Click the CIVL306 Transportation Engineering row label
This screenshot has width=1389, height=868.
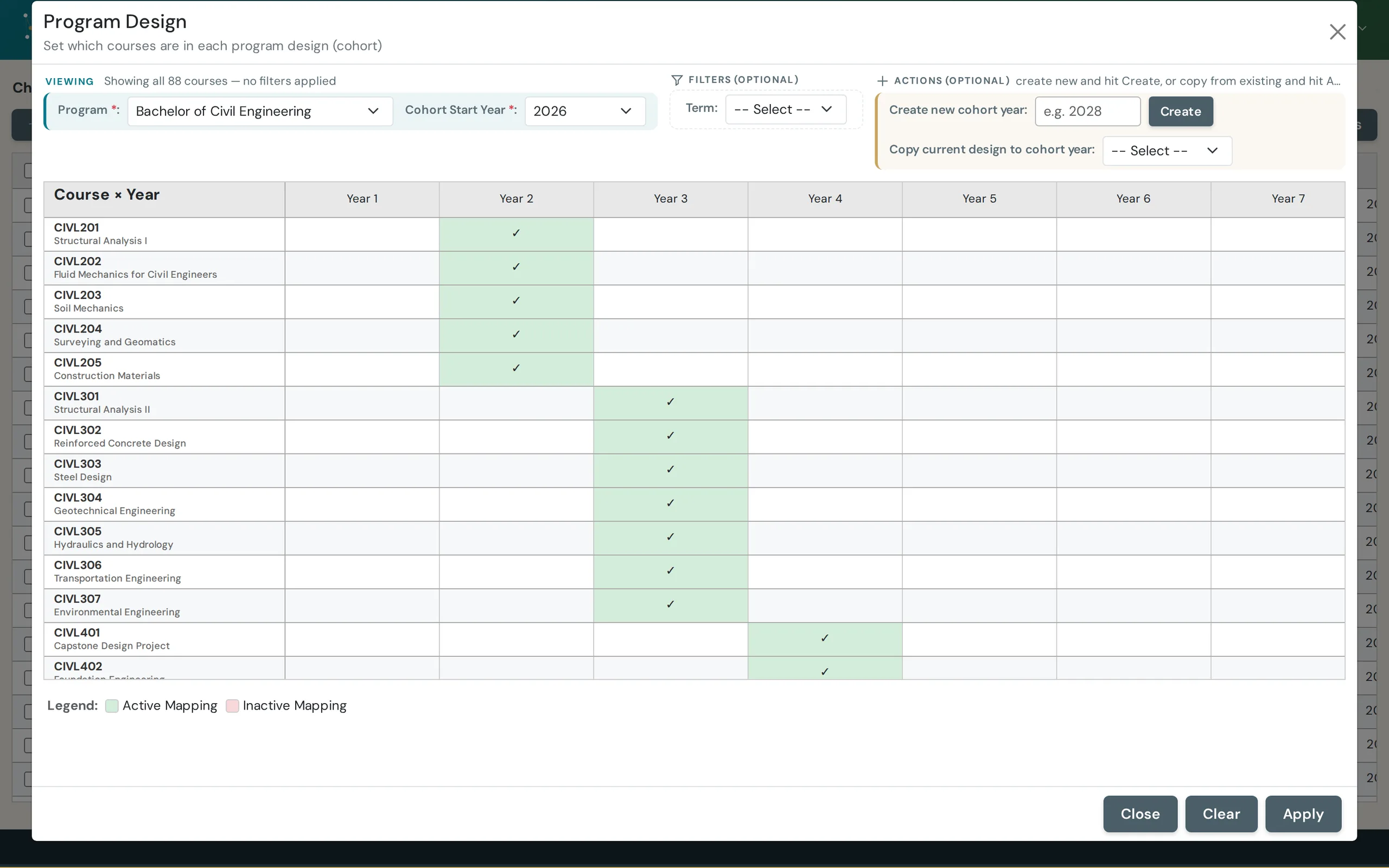(x=164, y=572)
